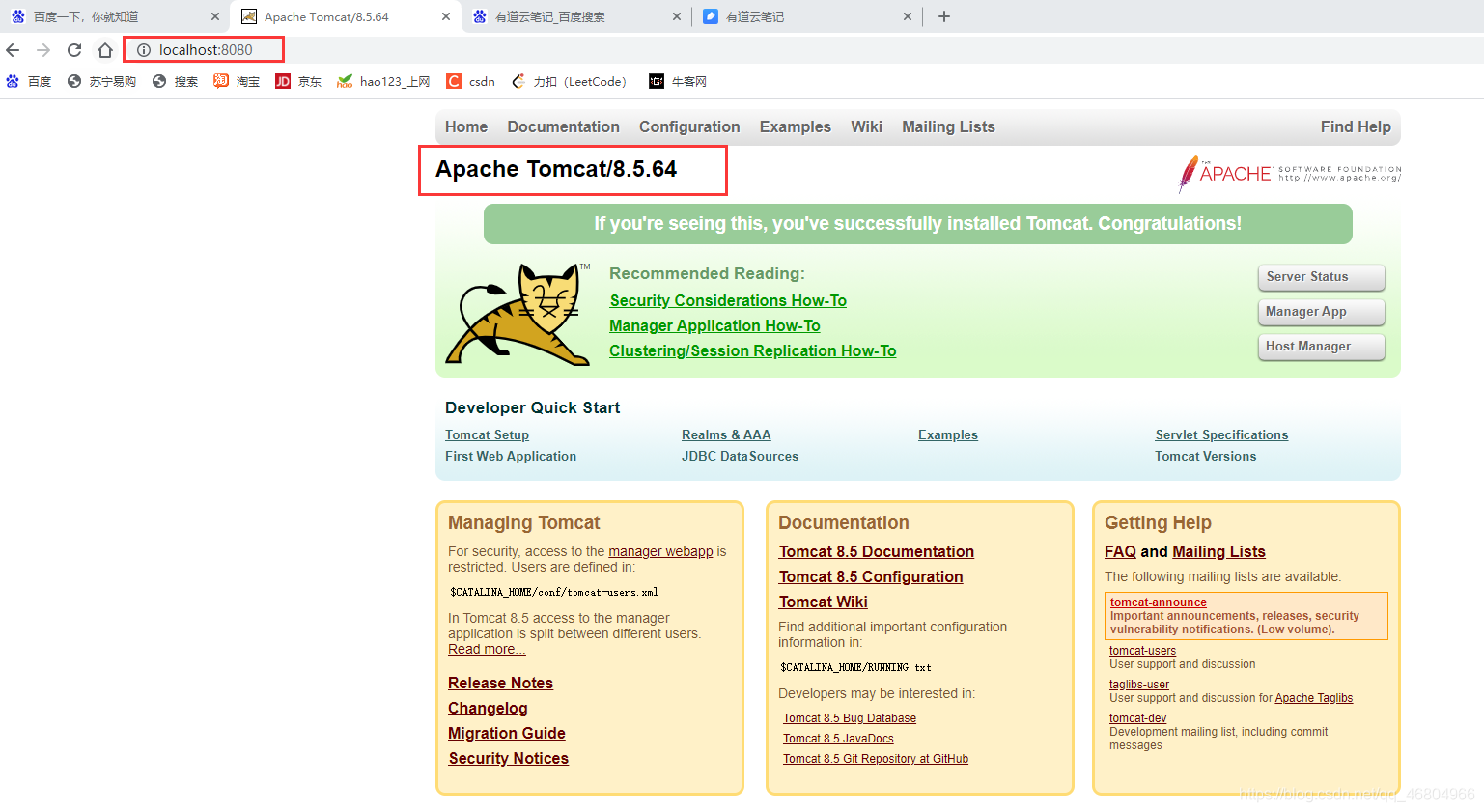Click the localhost:8080 address bar
Viewport: 1484px width, 812px height.
[x=204, y=50]
